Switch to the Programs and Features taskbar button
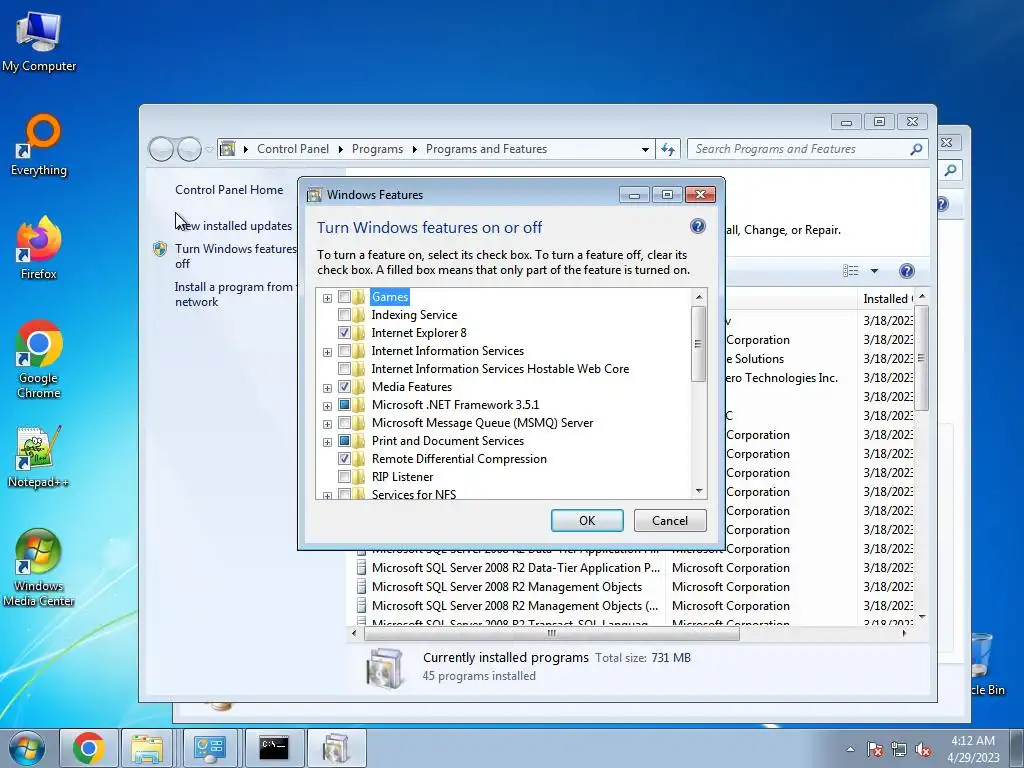This screenshot has height=768, width=1024. 336,748
